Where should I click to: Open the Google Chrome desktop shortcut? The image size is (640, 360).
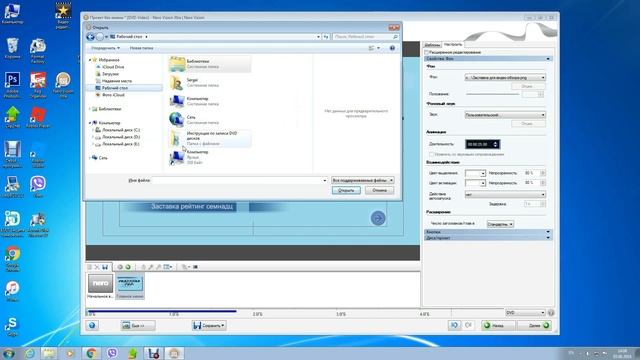click(x=12, y=259)
